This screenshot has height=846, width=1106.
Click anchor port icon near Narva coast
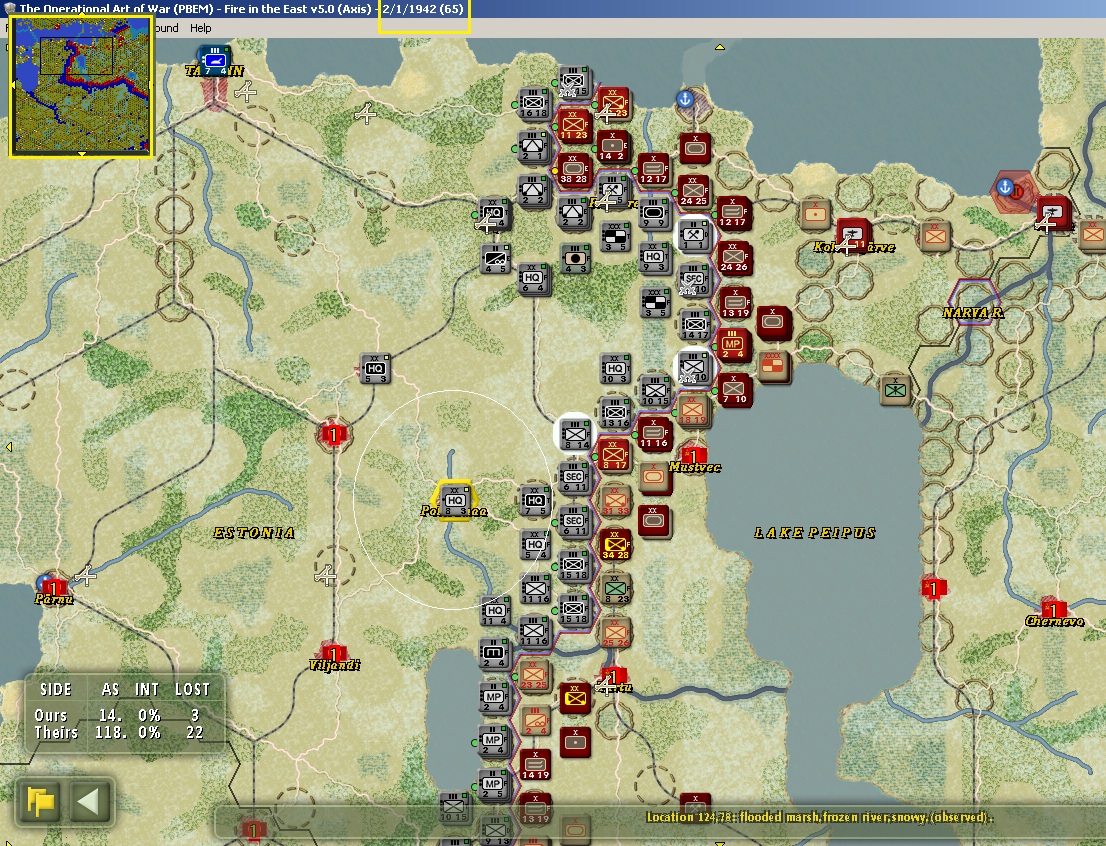point(1004,188)
